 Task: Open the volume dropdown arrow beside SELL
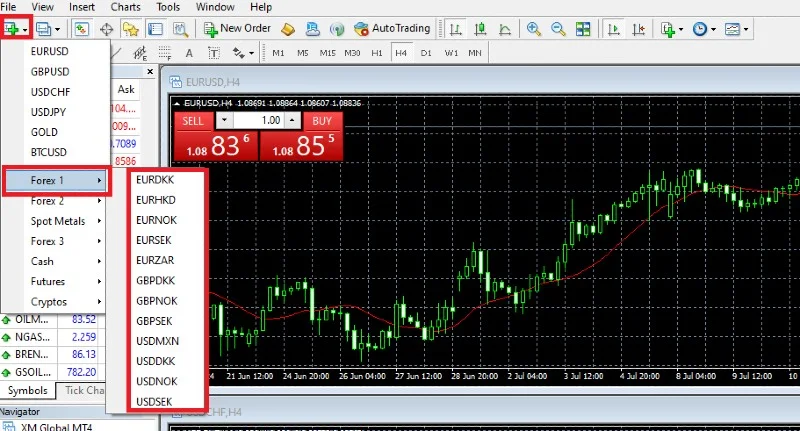(224, 121)
